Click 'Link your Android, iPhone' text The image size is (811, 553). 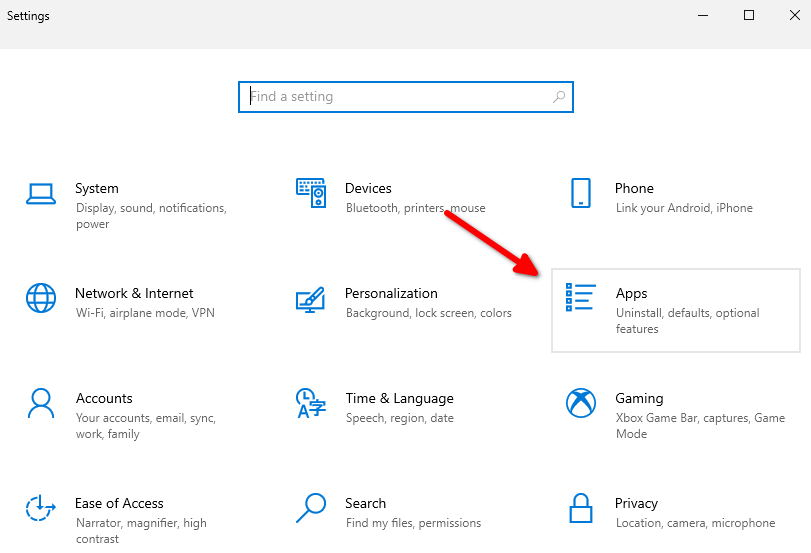click(684, 208)
